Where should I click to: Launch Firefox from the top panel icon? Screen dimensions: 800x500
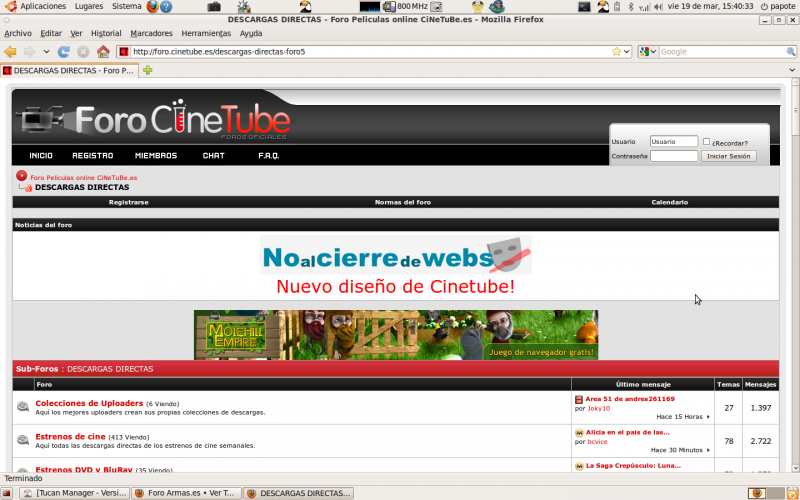coord(153,6)
